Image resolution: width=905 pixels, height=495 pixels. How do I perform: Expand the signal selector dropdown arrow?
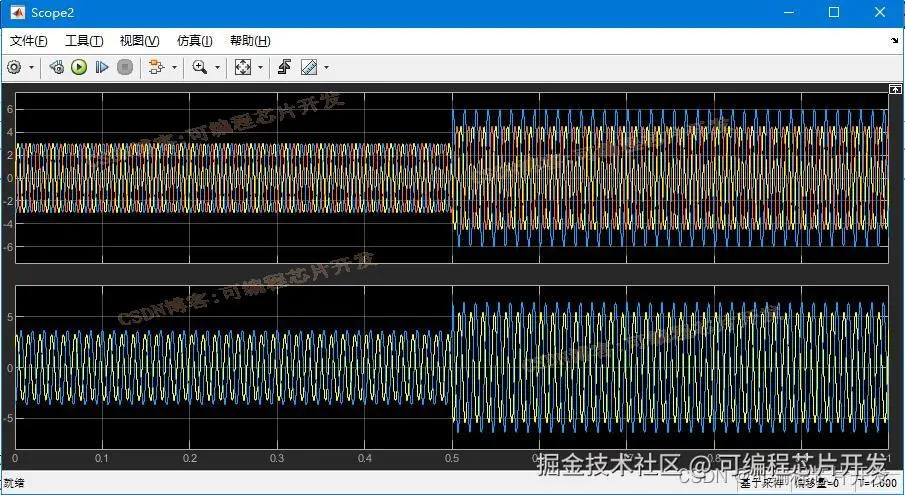point(174,68)
